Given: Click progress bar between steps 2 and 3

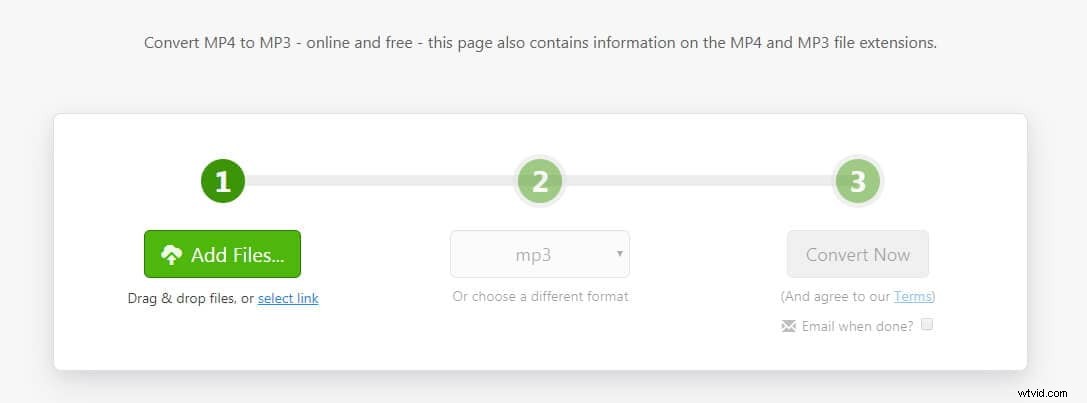Looking at the screenshot, I should (x=699, y=180).
